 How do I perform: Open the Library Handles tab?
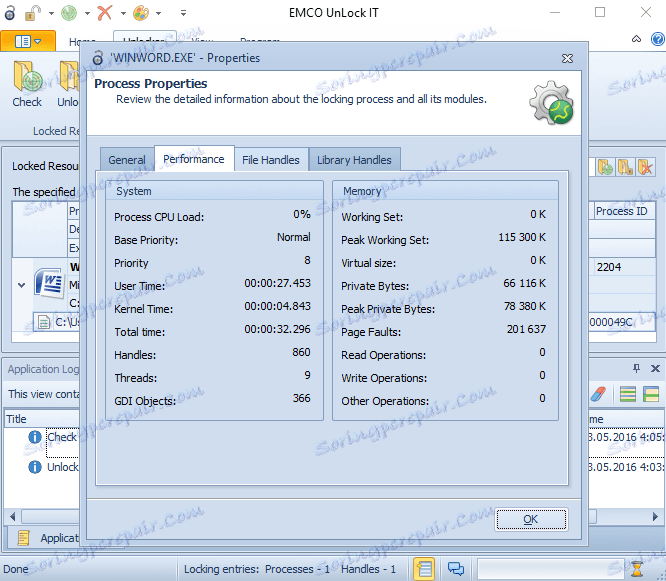pos(354,160)
